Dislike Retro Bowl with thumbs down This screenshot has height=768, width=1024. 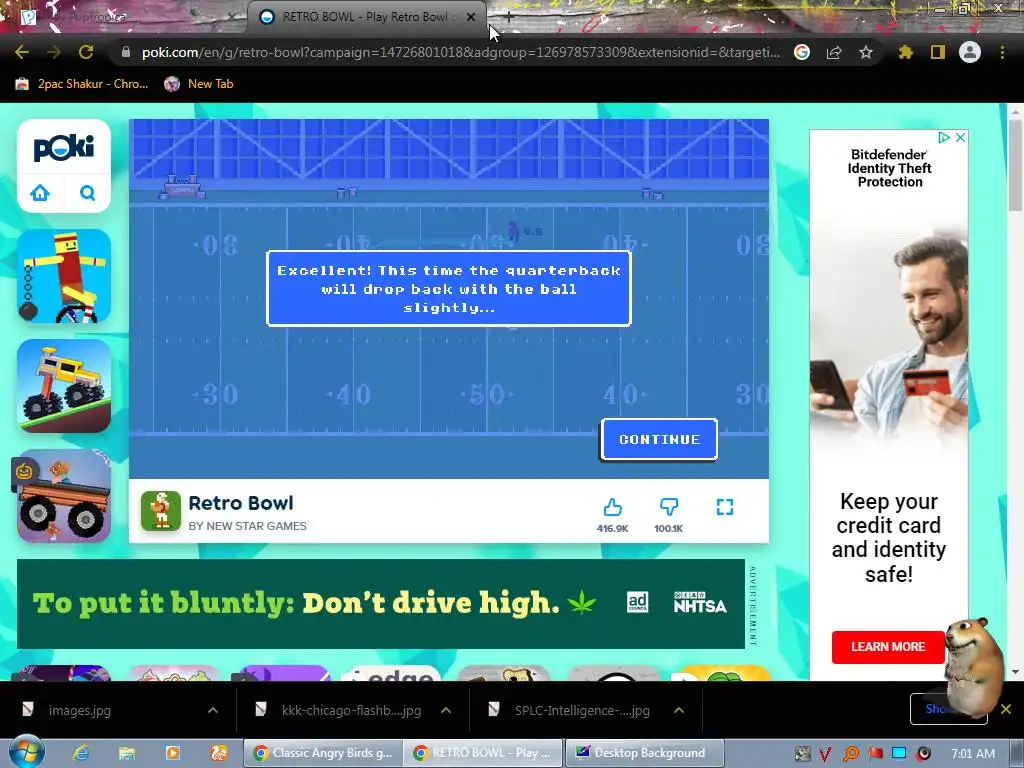pyautogui.click(x=669, y=507)
